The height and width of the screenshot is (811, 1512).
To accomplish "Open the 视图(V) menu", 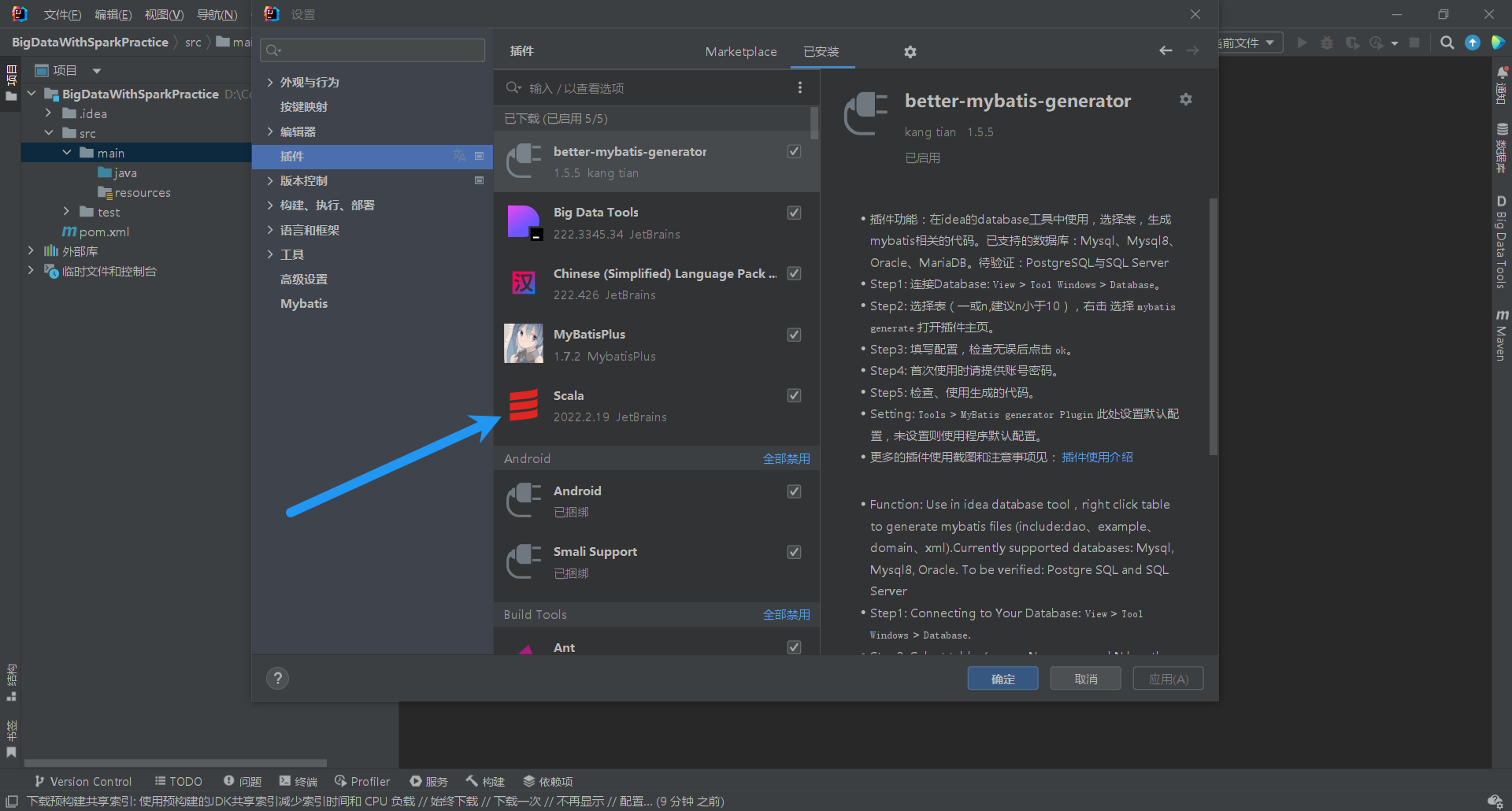I will [x=164, y=15].
